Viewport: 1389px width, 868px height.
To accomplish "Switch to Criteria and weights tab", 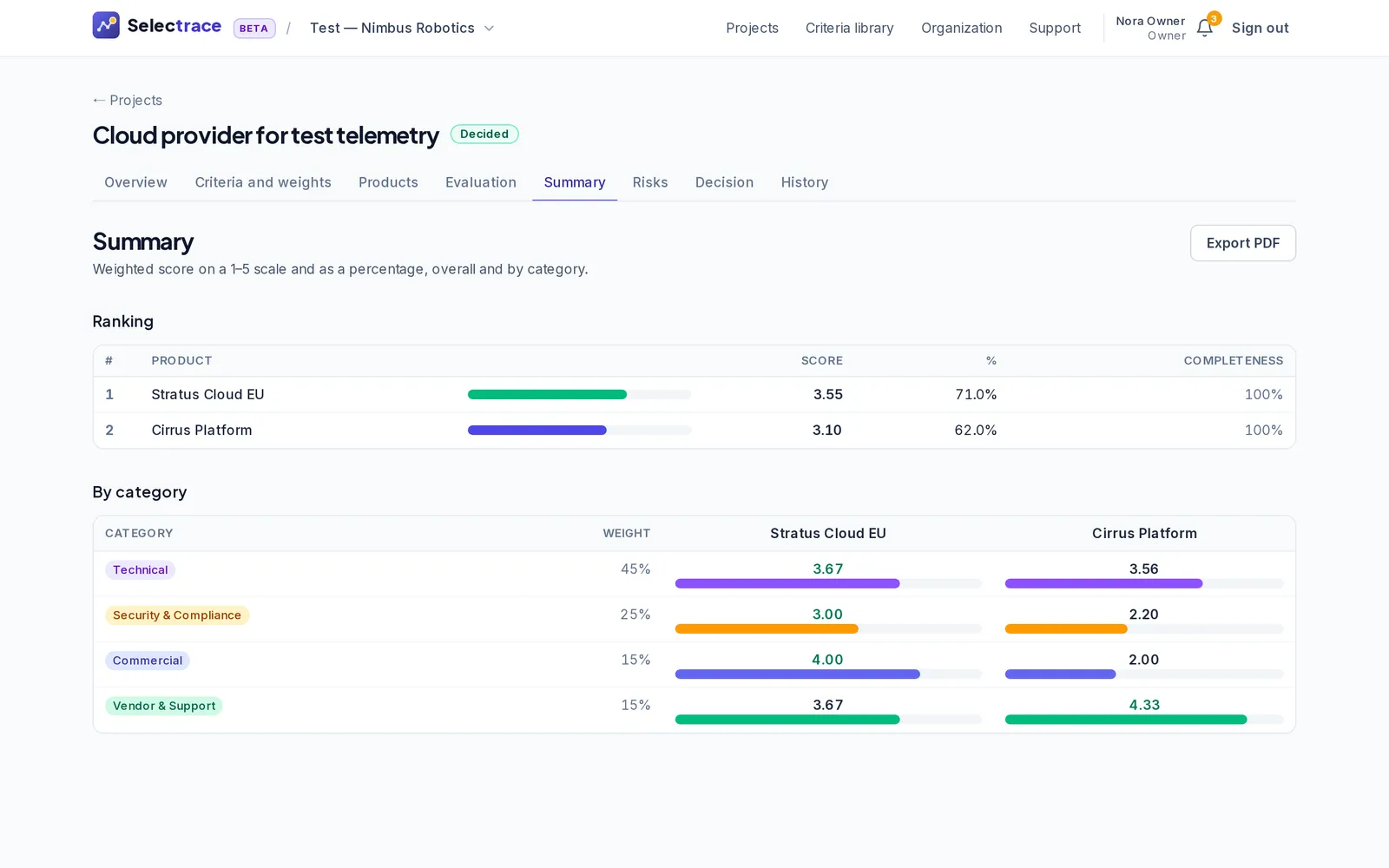I will coord(263,182).
